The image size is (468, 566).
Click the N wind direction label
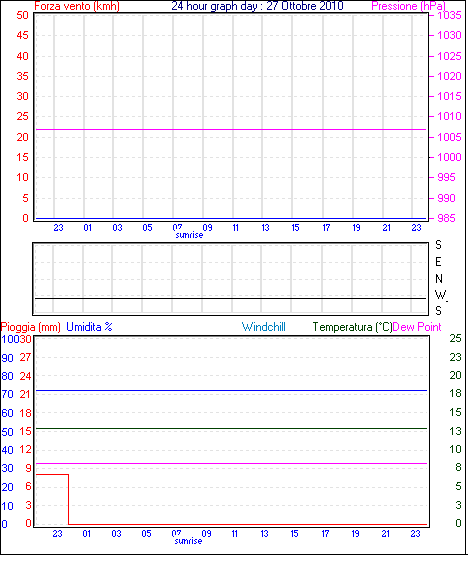438,279
